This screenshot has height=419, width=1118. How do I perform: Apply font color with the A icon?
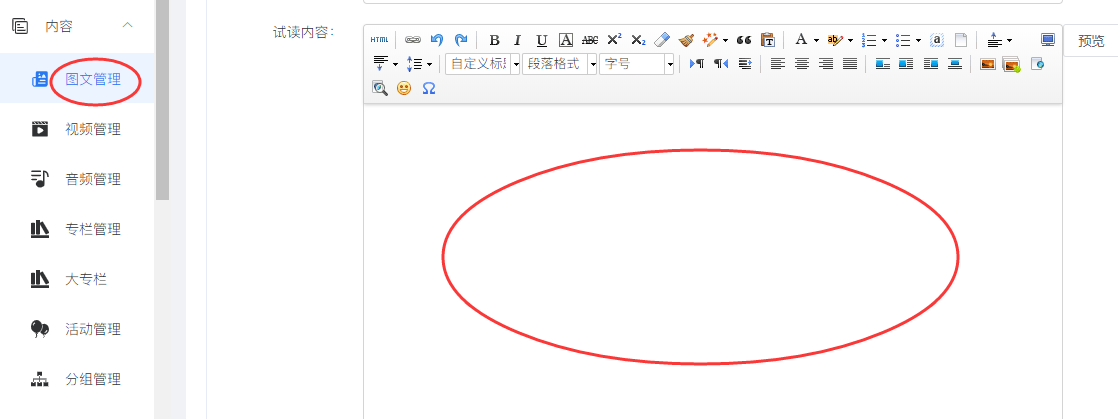[801, 40]
